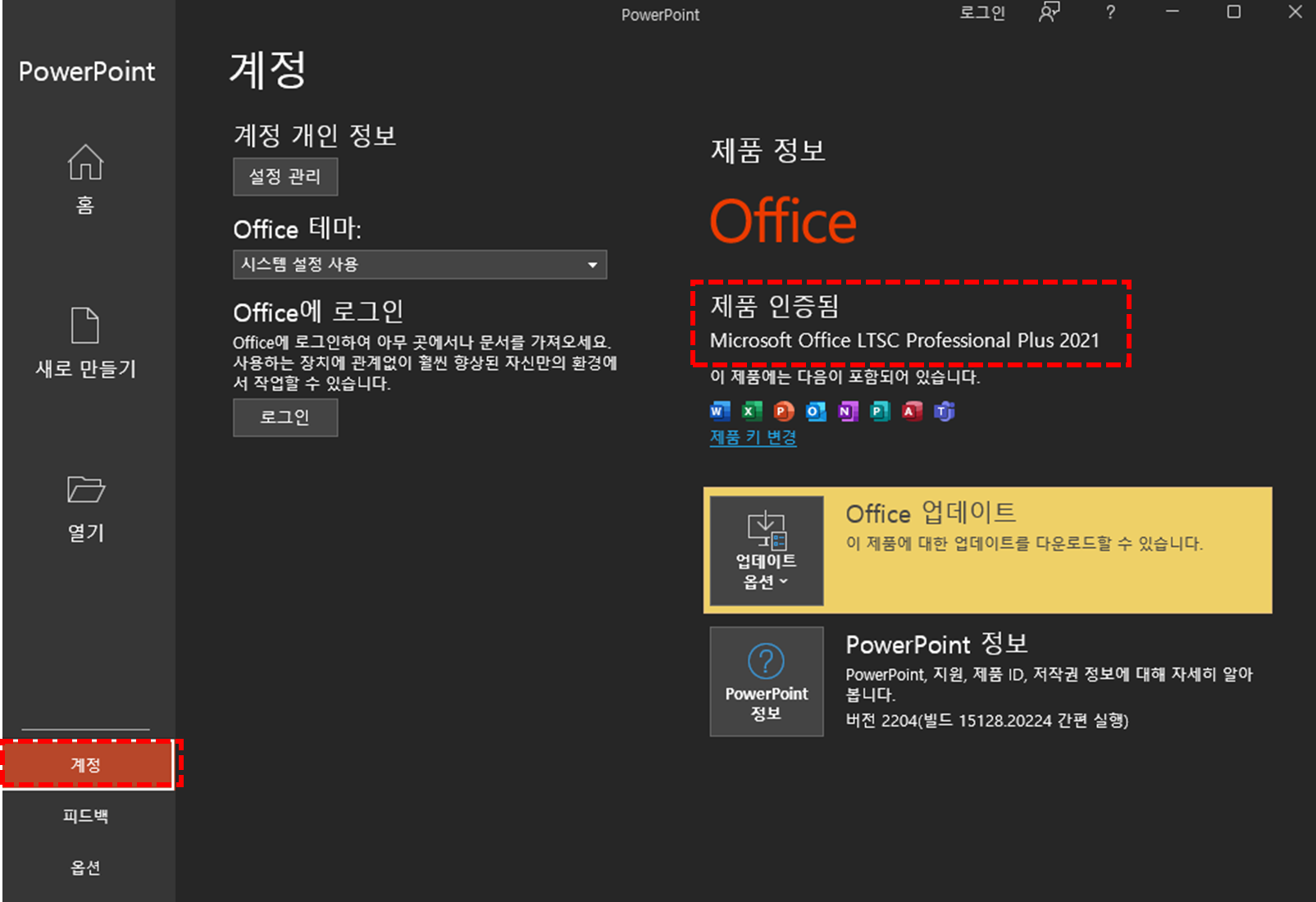Click the Microsoft Office LTSC Professional Plus 2021 text

click(904, 340)
